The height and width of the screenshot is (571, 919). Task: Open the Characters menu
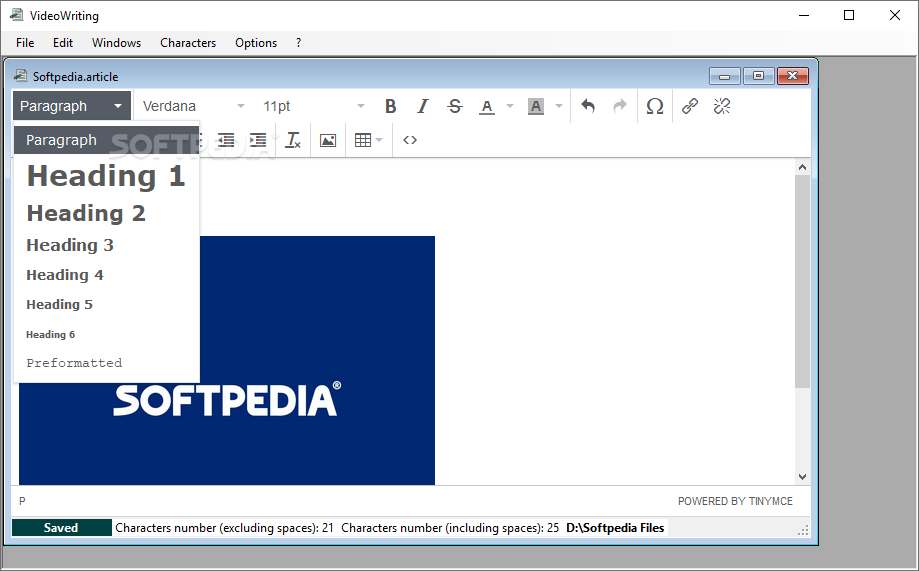point(188,43)
